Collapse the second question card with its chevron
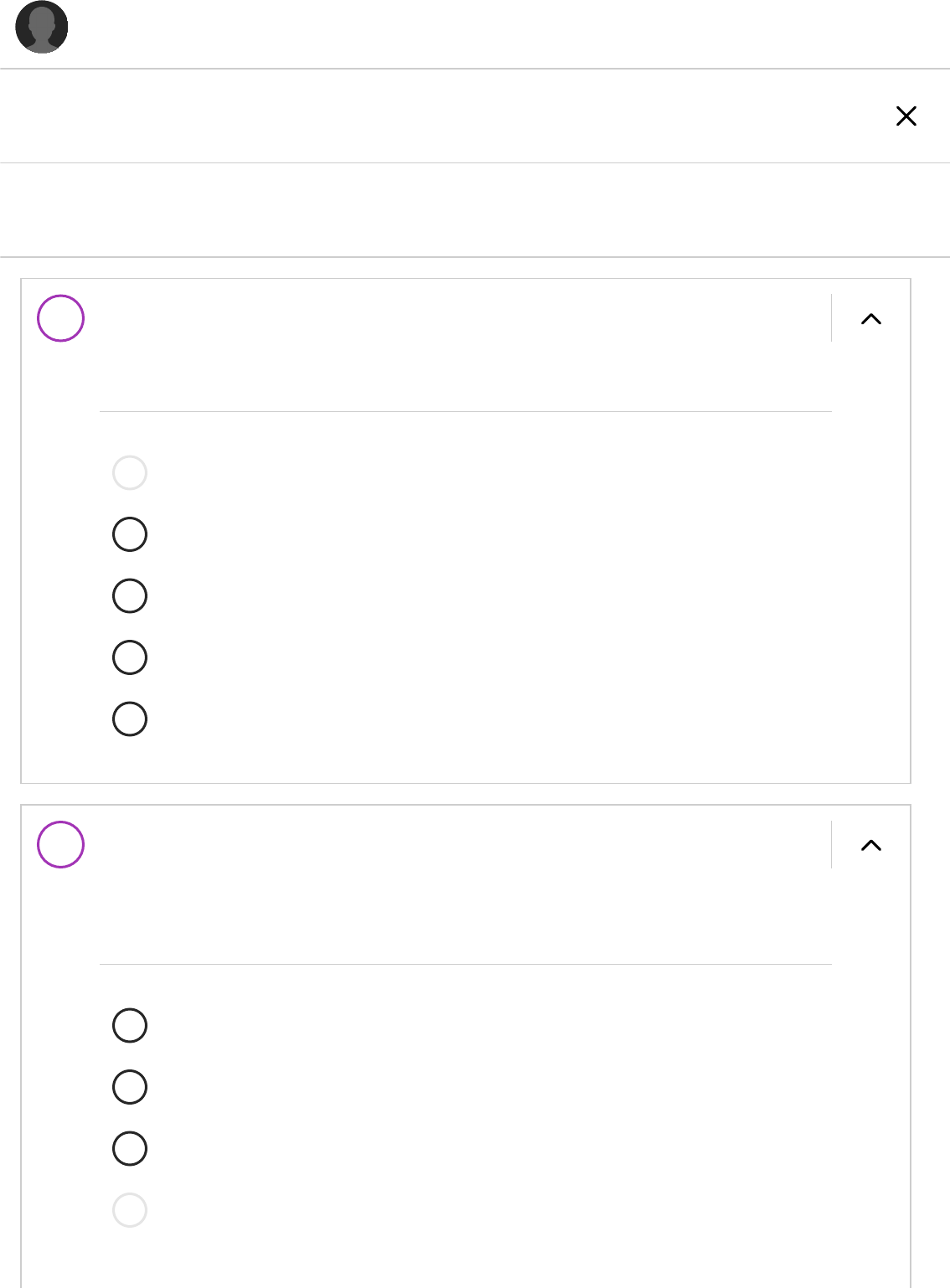The image size is (950, 1288). pyautogui.click(x=871, y=845)
